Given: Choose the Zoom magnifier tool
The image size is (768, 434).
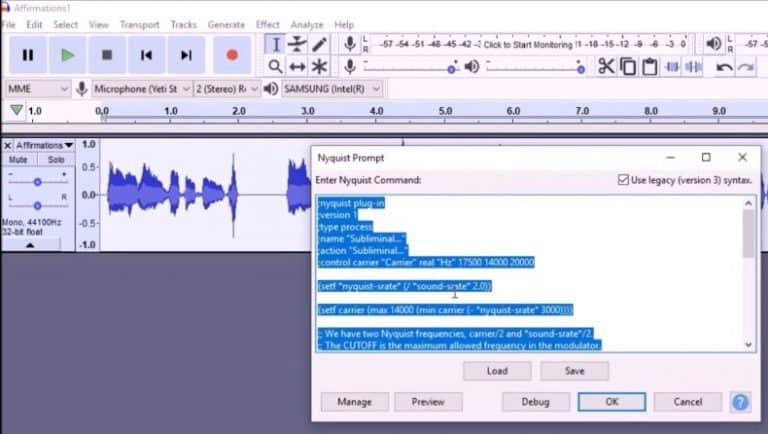Looking at the screenshot, I should 275,66.
